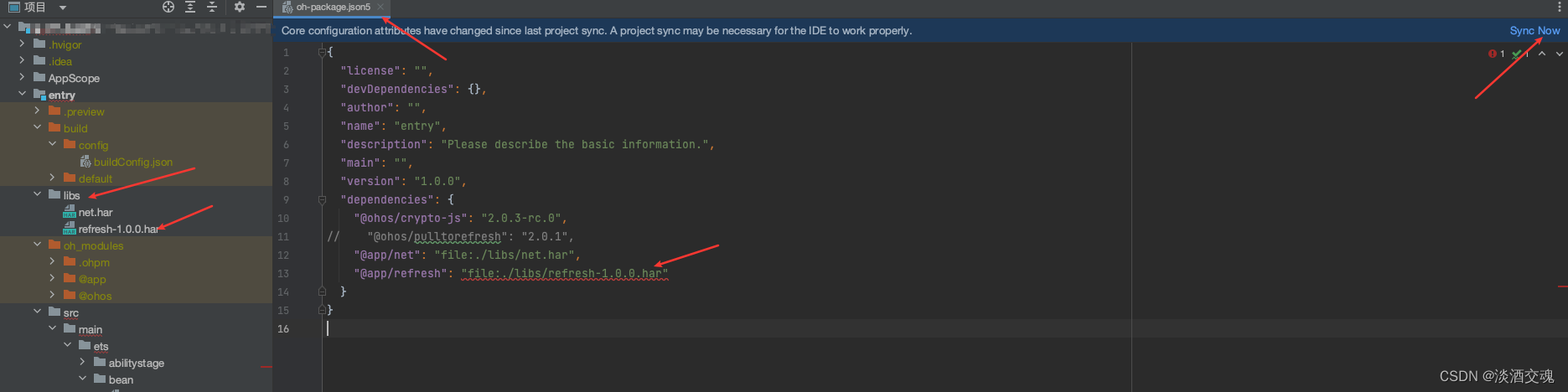Collapse the src folder arrow
Viewport: 1568px width, 392px height.
[x=37, y=312]
